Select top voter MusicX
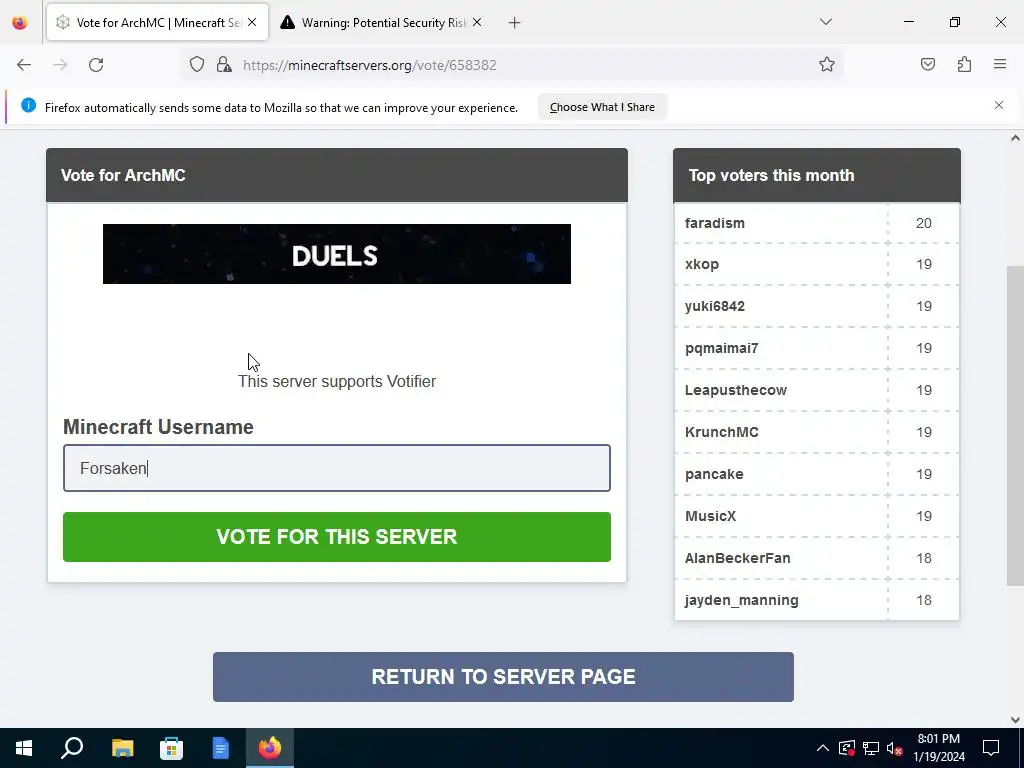This screenshot has height=768, width=1024. pos(710,516)
